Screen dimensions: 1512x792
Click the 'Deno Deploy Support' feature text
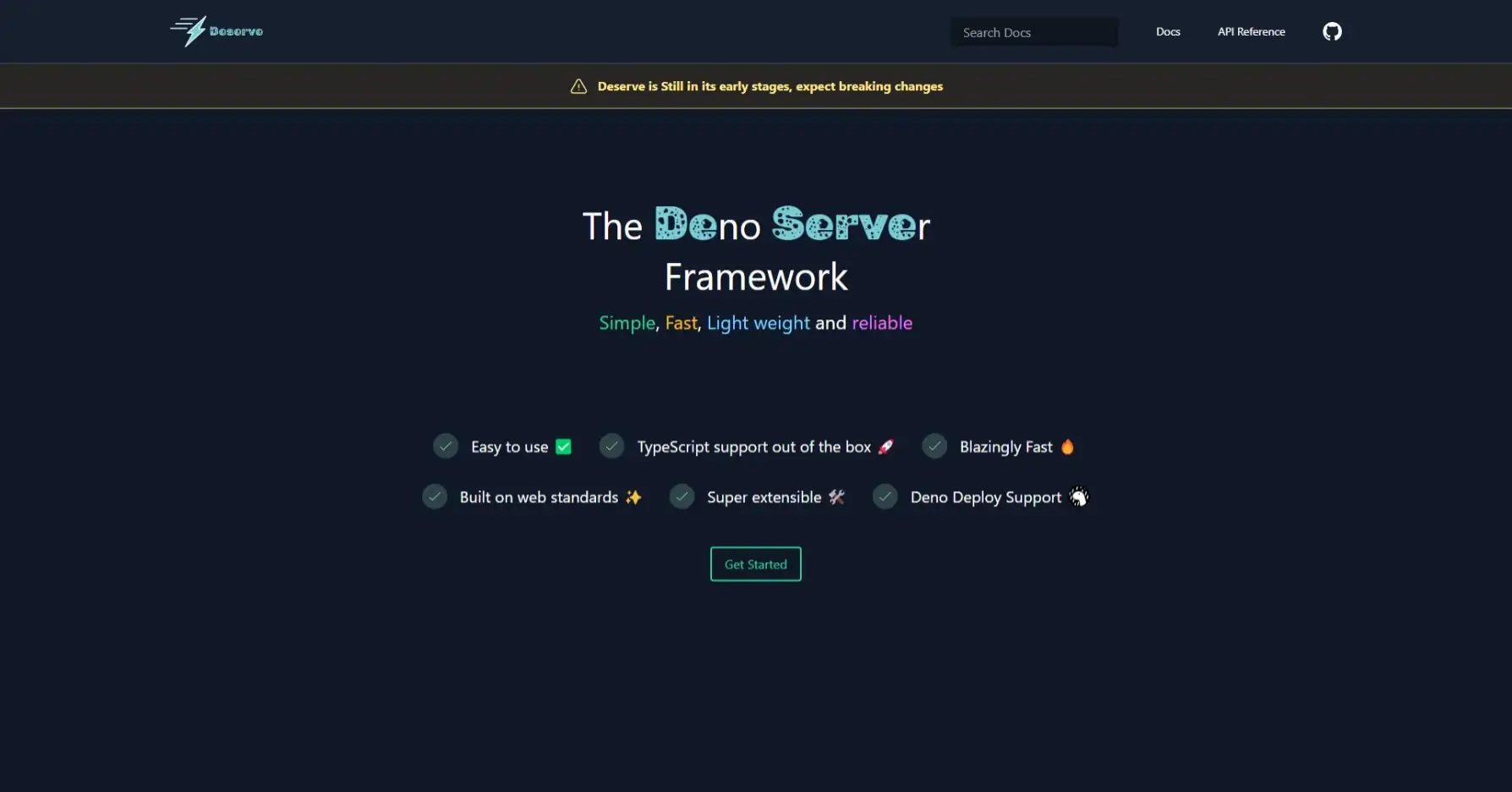point(985,497)
